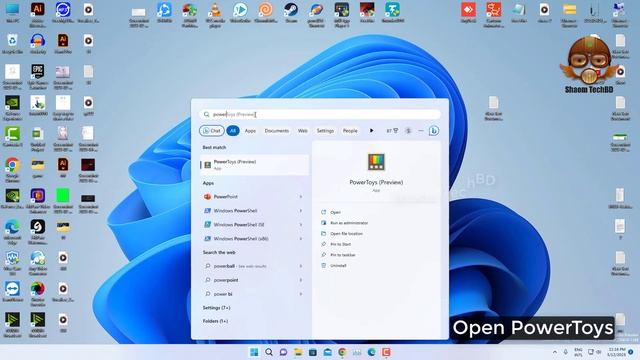This screenshot has width=640, height=360.
Task: Switch to the Apps search filter
Action: (250, 131)
